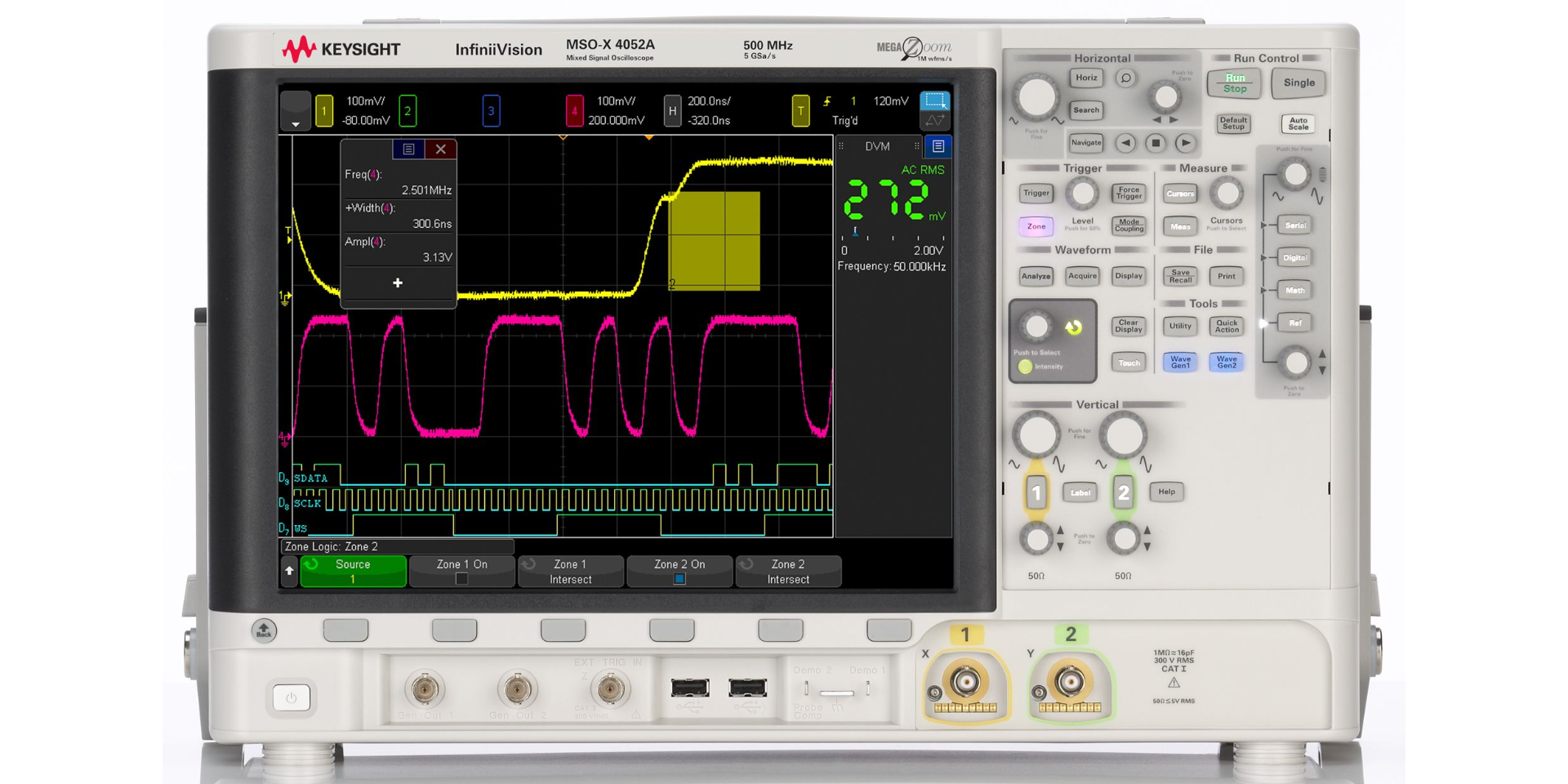Click the Navigate button
This screenshot has height=784, width=1568.
(1086, 143)
